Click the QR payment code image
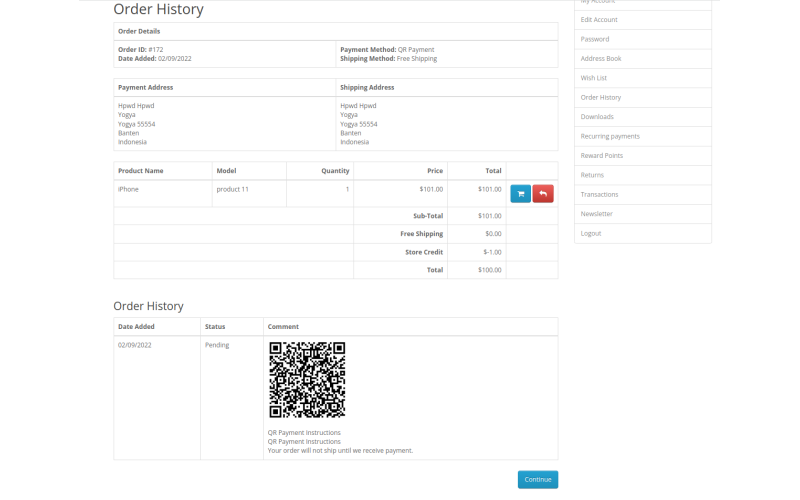800x500 pixels. pyautogui.click(x=307, y=380)
